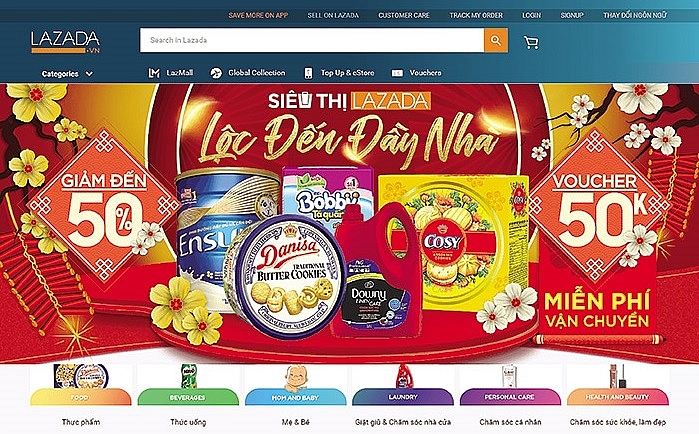The height and width of the screenshot is (434, 699).
Task: Click the Voucher 50K promo banner
Action: point(597,205)
